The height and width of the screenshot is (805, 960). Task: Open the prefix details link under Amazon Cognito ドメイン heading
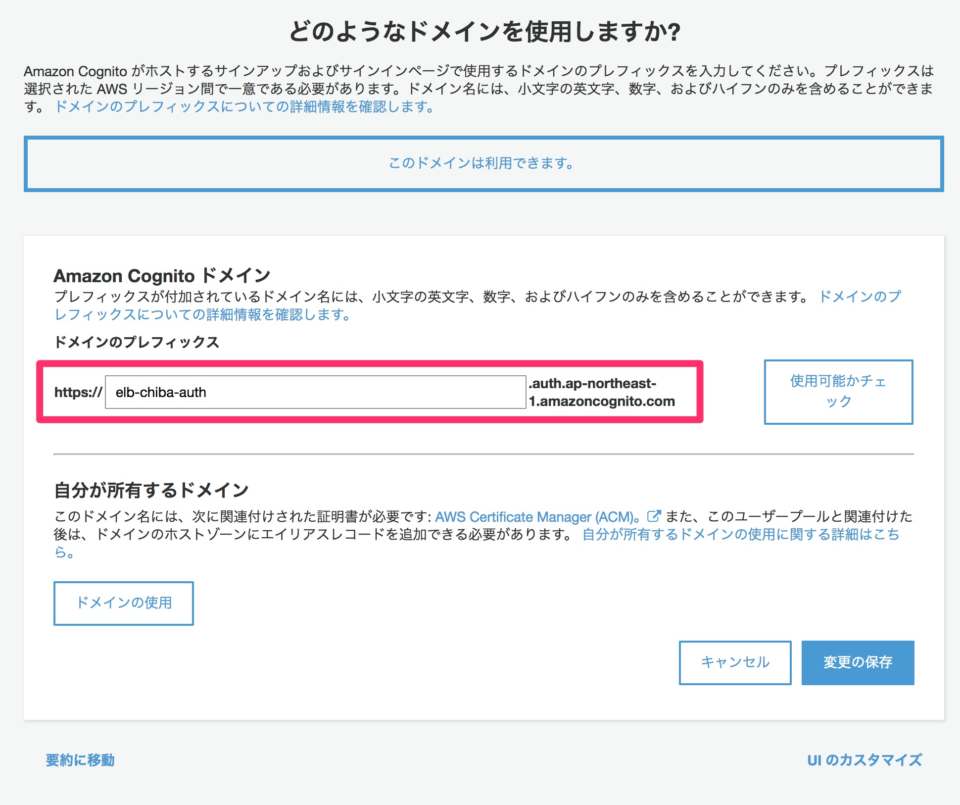coord(478,305)
